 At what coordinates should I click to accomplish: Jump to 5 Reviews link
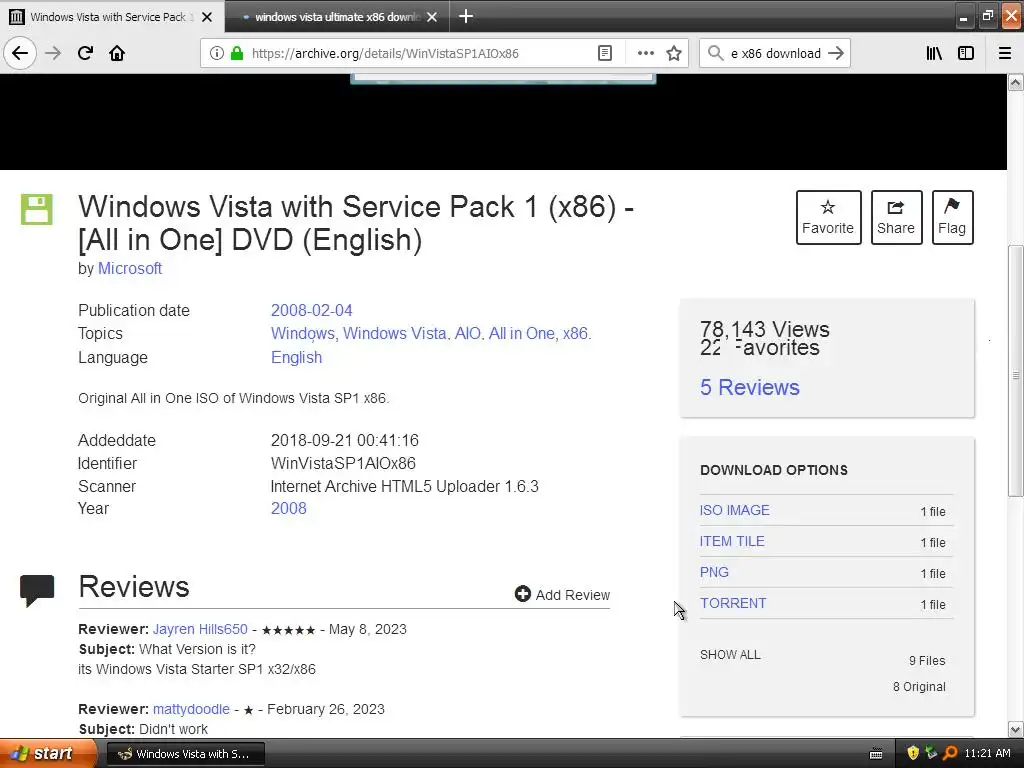click(750, 387)
